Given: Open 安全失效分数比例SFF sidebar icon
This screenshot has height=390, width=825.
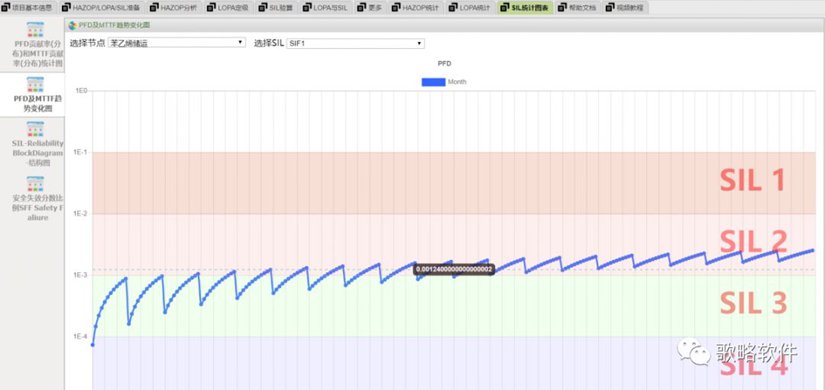Looking at the screenshot, I should (x=35, y=184).
